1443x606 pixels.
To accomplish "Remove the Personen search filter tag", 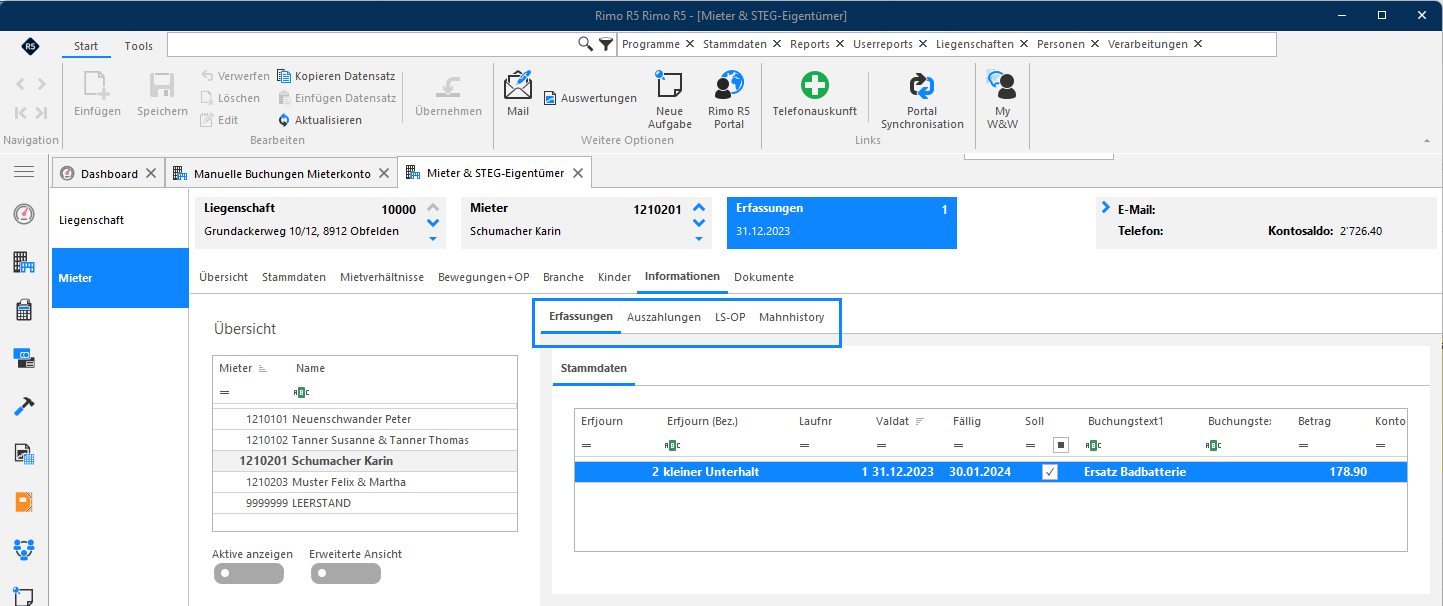I will coord(1095,44).
